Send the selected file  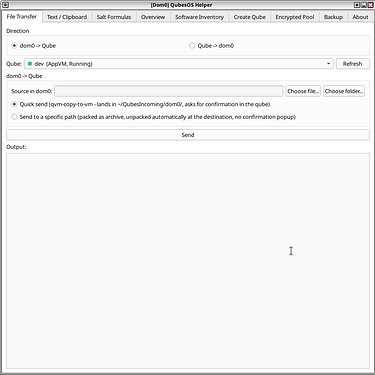click(188, 135)
